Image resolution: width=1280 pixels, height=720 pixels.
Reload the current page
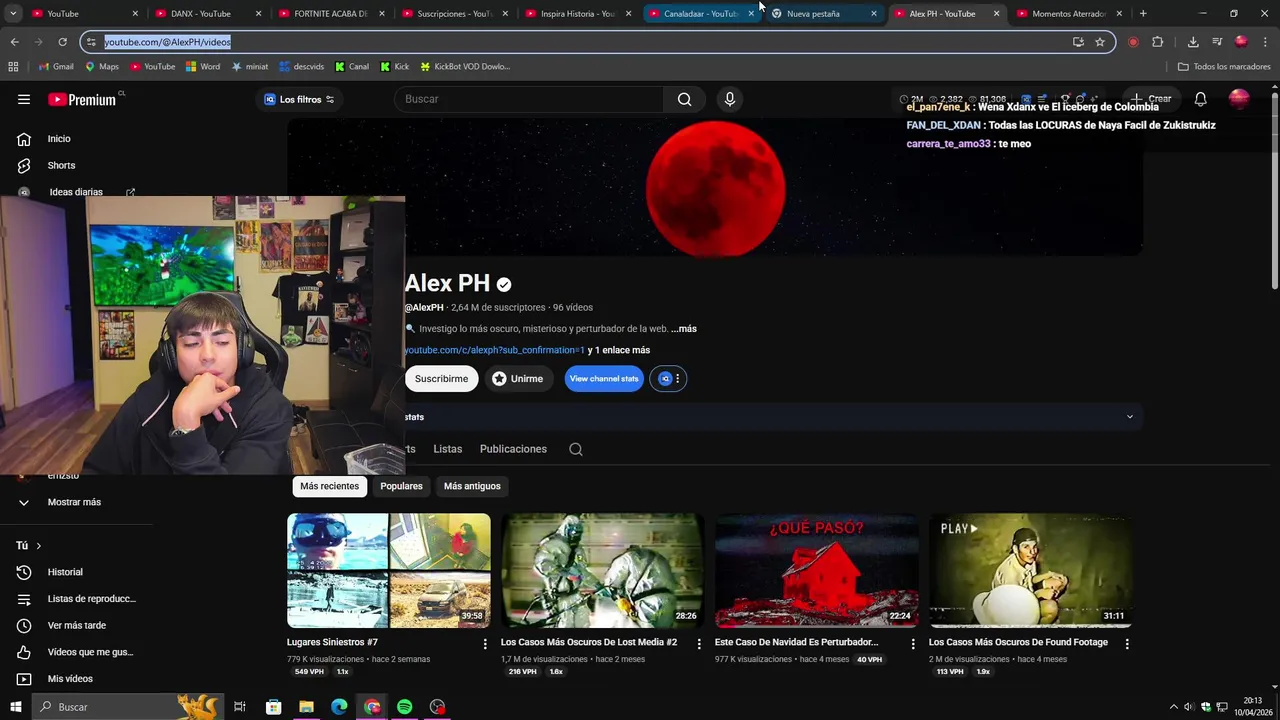(x=62, y=42)
